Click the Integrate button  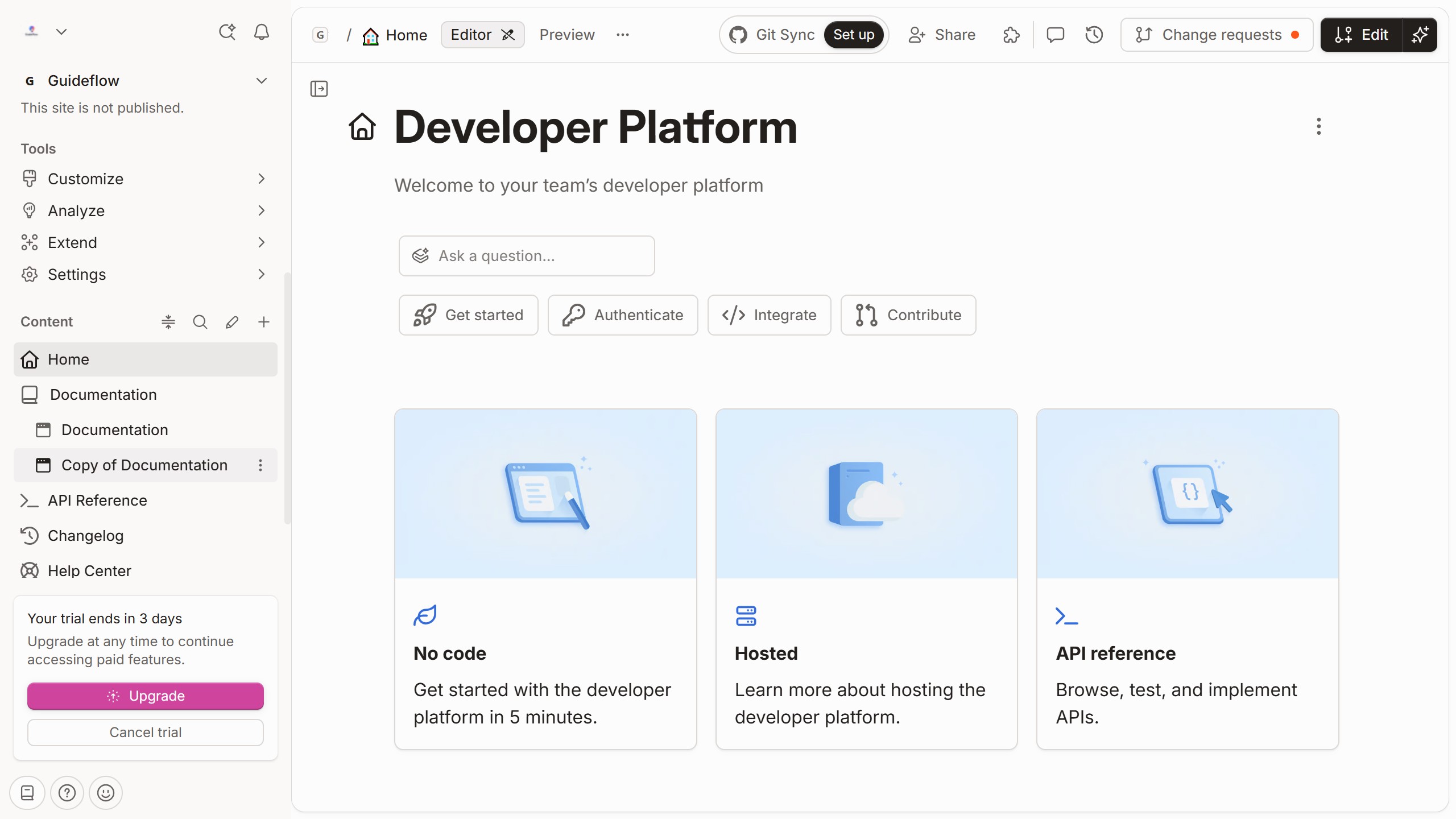(x=769, y=315)
